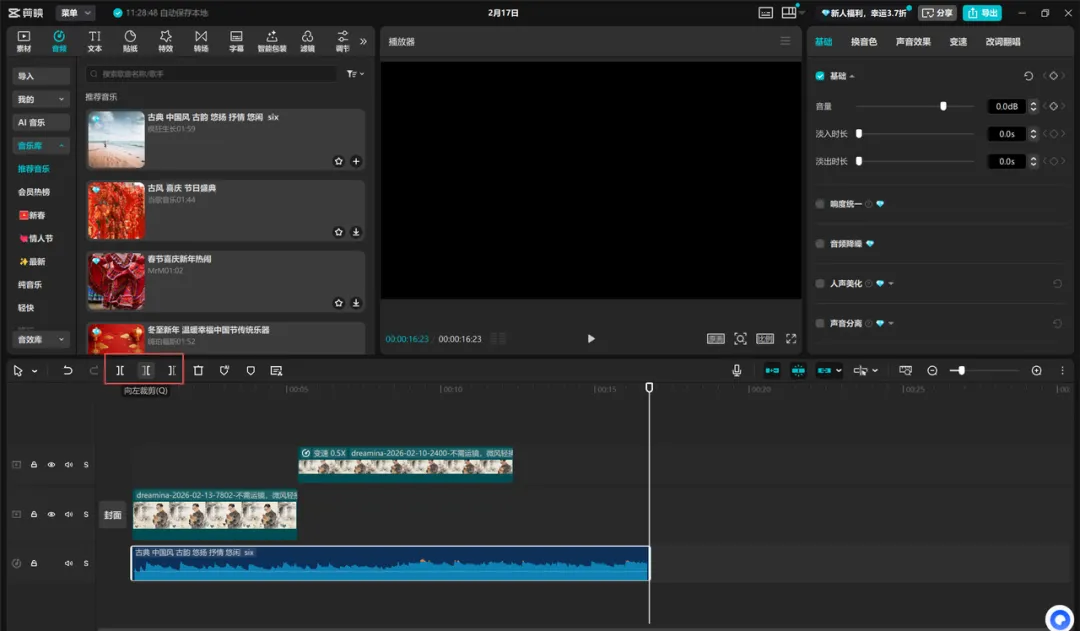Click the player fullscreen icon
This screenshot has height=631, width=1080.
coord(791,339)
